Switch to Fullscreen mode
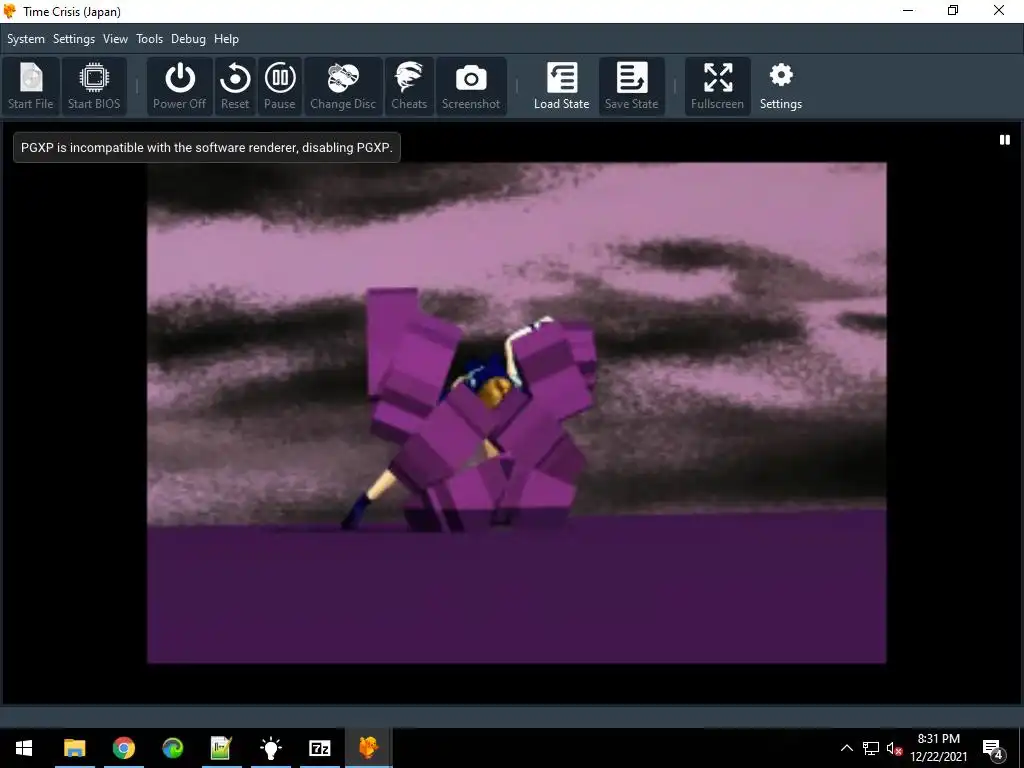The width and height of the screenshot is (1024, 768). click(x=717, y=86)
